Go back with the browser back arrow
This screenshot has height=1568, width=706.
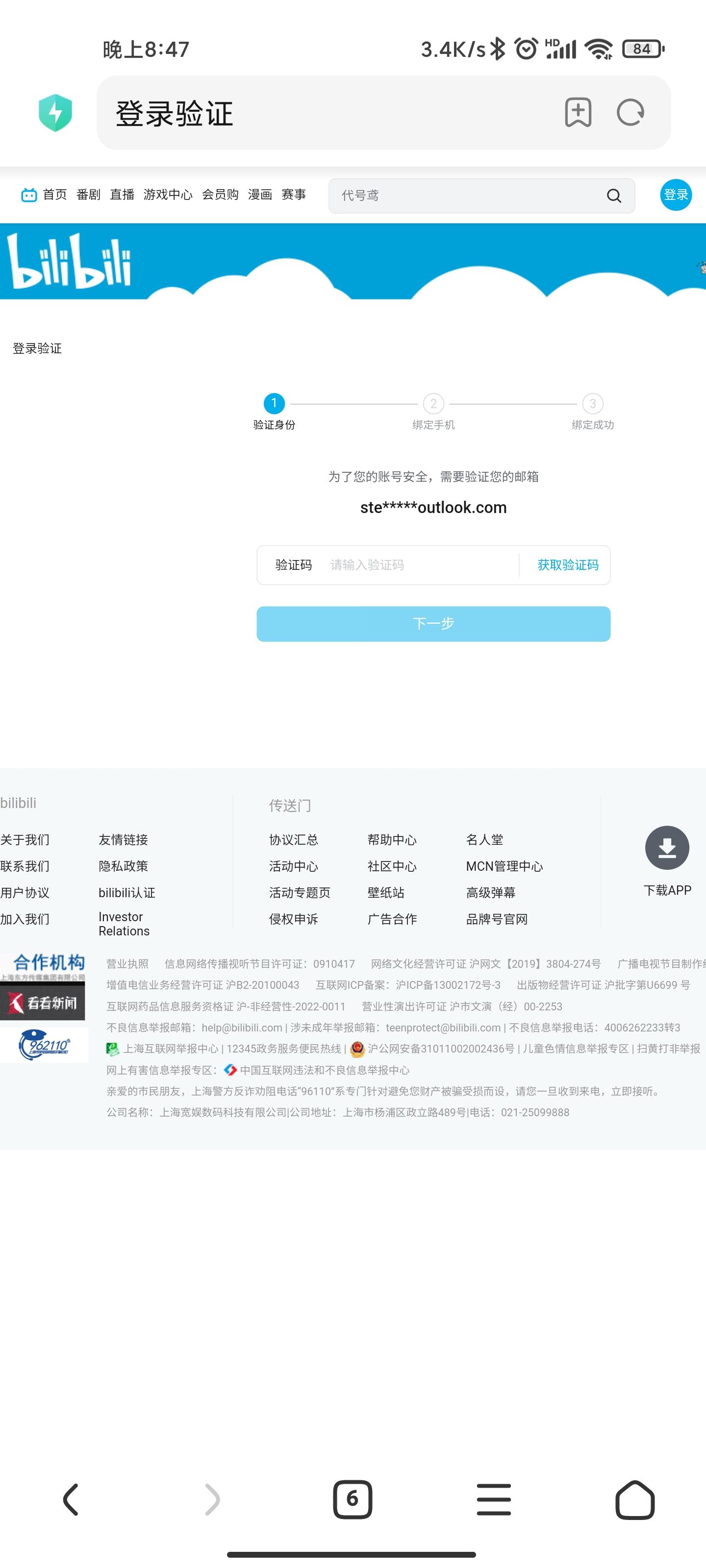coord(71,1499)
